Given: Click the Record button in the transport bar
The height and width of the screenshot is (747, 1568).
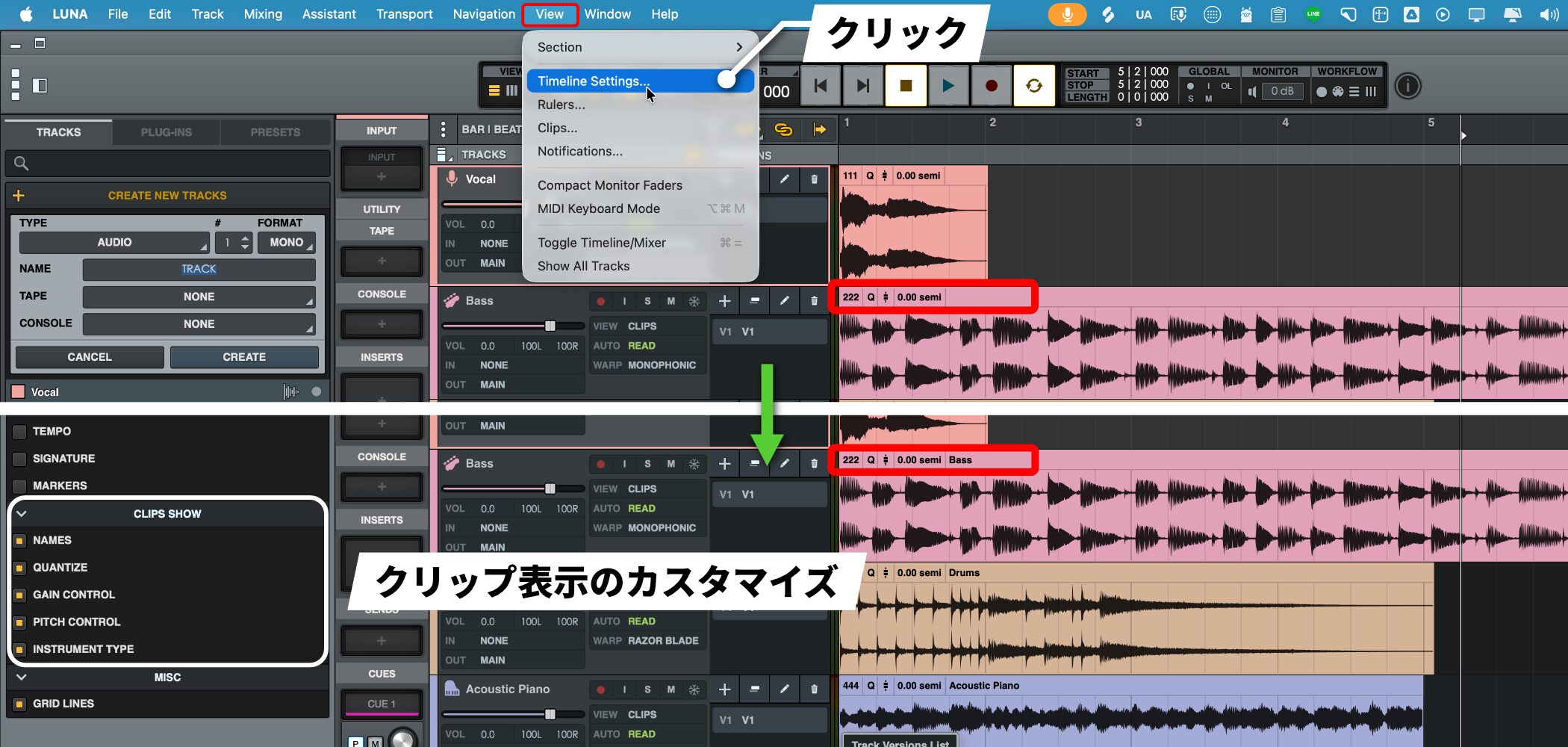Looking at the screenshot, I should tap(991, 86).
